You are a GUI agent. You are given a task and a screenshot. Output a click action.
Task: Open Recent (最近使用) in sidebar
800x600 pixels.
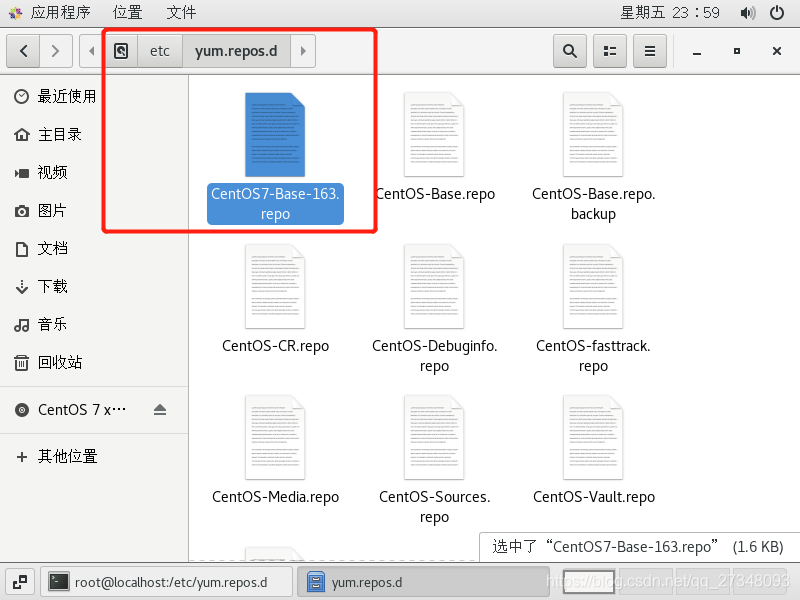click(x=94, y=96)
